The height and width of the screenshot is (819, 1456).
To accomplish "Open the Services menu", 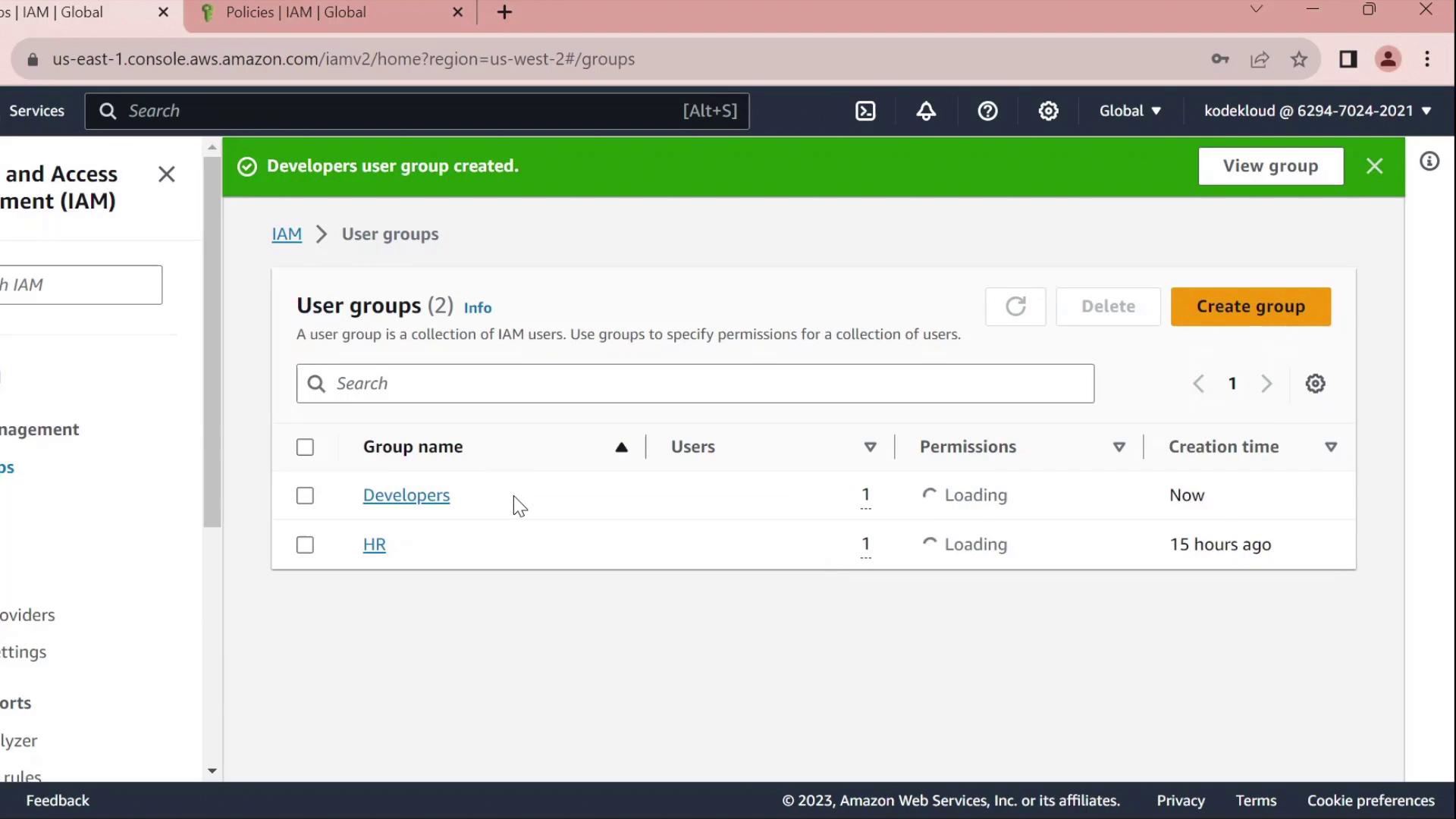I will tap(36, 111).
